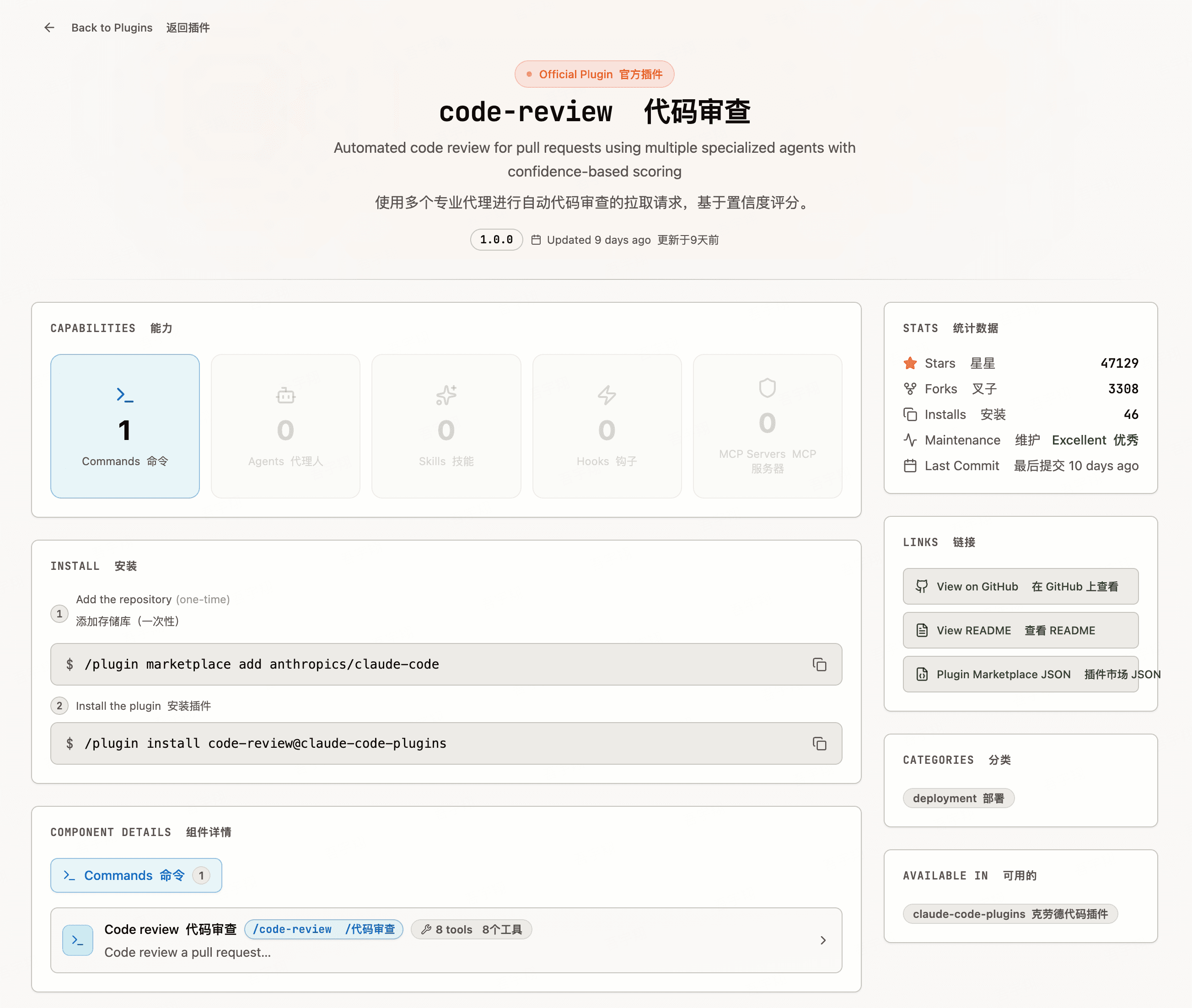Click Back to Plugins link
The image size is (1192, 1008).
click(x=112, y=27)
